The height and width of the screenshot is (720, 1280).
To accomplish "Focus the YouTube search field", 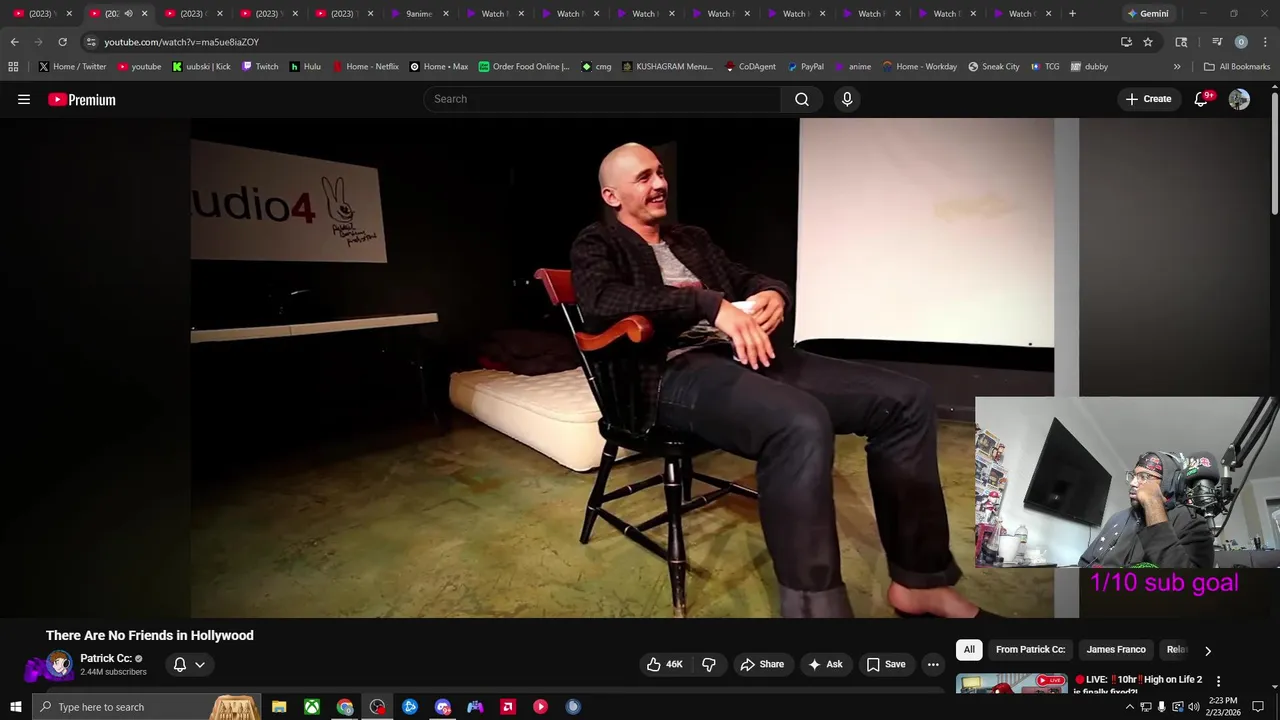I will (602, 99).
